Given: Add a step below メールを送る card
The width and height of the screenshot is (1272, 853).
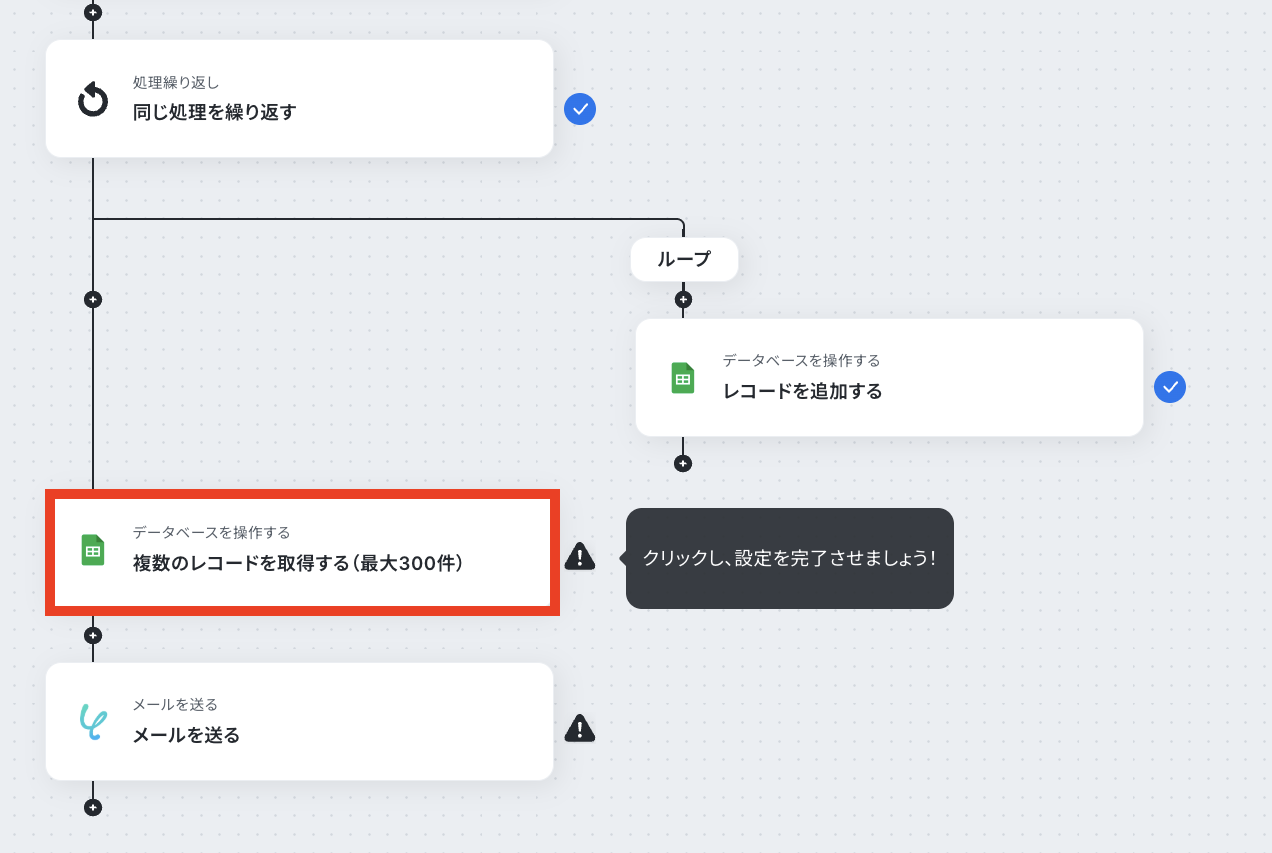Looking at the screenshot, I should 93,807.
